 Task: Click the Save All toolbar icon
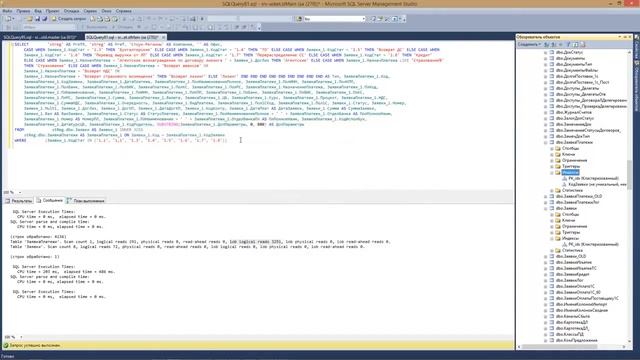click(x=44, y=19)
